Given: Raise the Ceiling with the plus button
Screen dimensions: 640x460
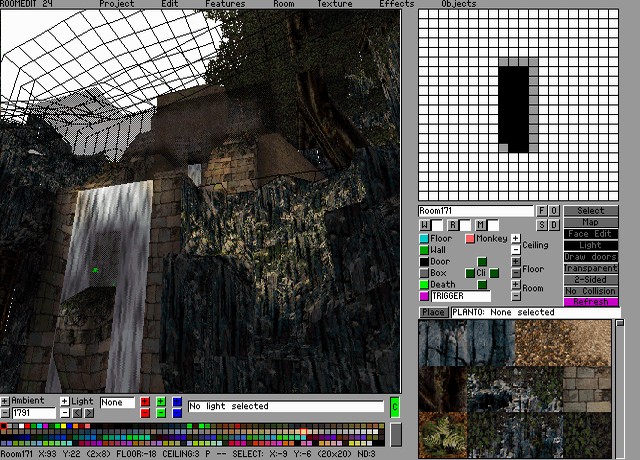Looking at the screenshot, I should pyautogui.click(x=516, y=238).
